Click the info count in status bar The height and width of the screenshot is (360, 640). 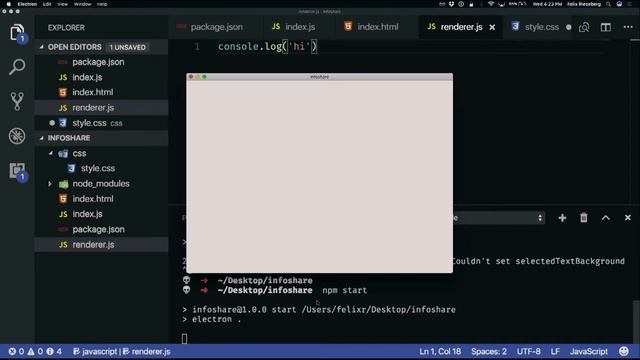click(x=54, y=351)
